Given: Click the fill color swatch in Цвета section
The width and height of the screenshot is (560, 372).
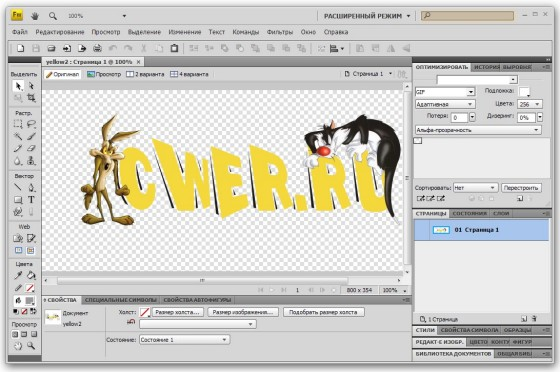Looking at the screenshot, I should click(30, 301).
